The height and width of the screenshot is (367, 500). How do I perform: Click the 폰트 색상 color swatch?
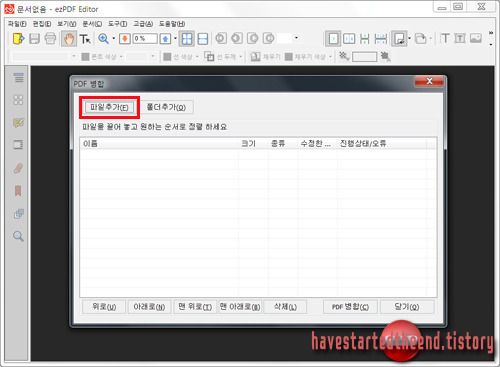click(x=85, y=57)
